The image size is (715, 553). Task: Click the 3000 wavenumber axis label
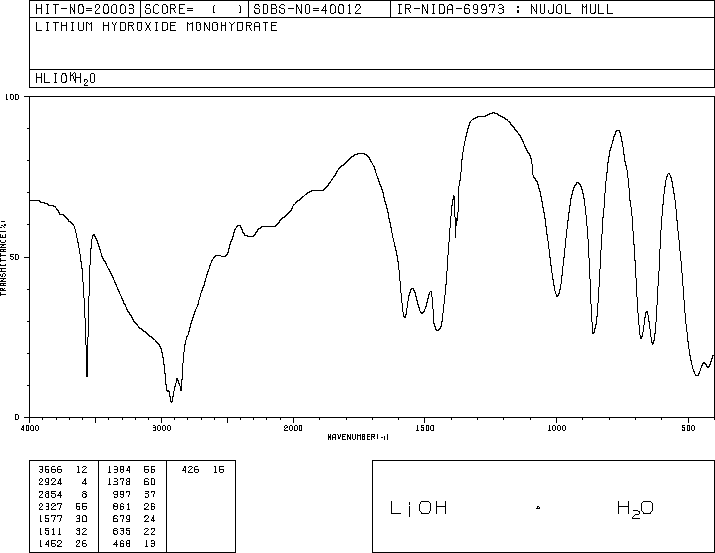[x=161, y=427]
